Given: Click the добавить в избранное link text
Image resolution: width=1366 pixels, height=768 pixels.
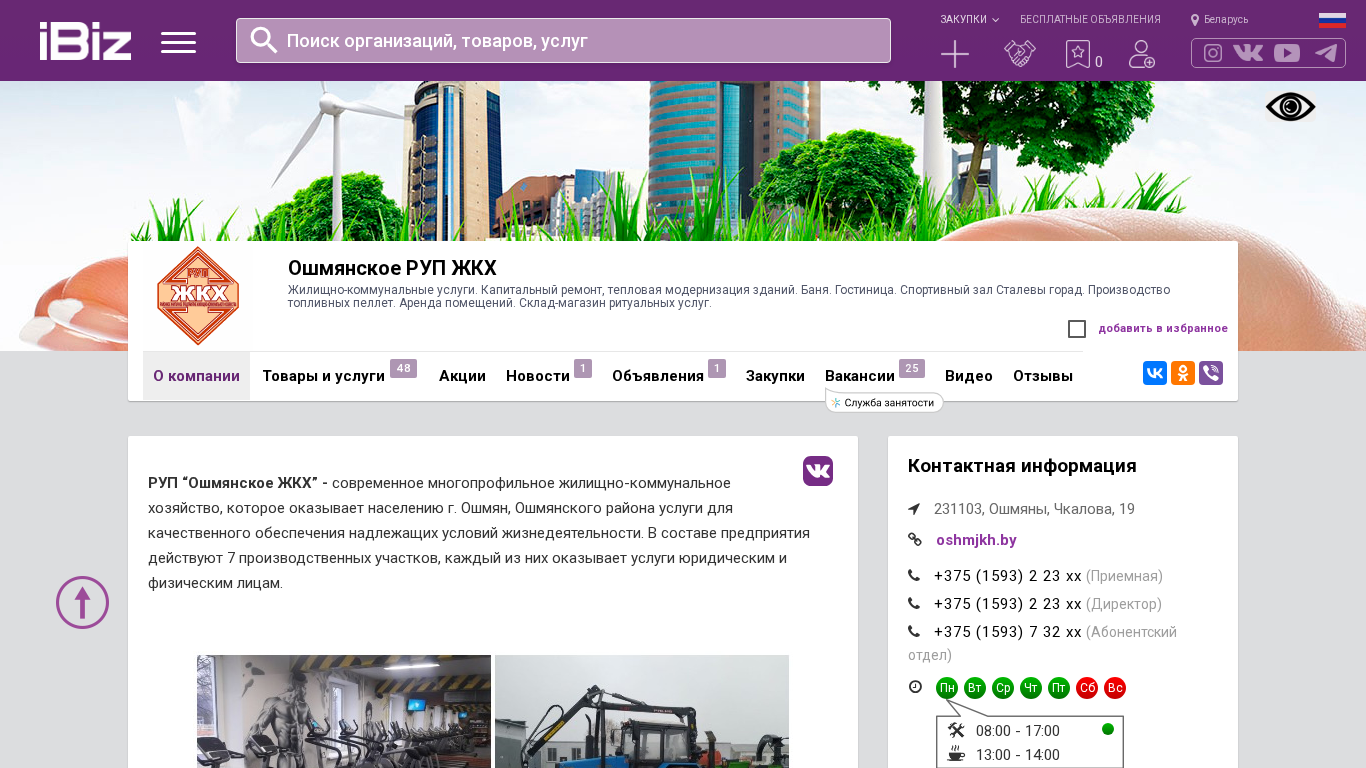Looking at the screenshot, I should click(x=1163, y=329).
